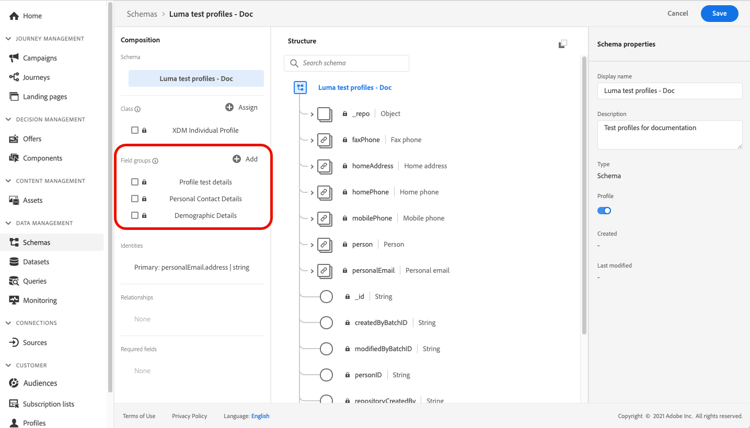Open Home from the sidebar

(x=25, y=16)
